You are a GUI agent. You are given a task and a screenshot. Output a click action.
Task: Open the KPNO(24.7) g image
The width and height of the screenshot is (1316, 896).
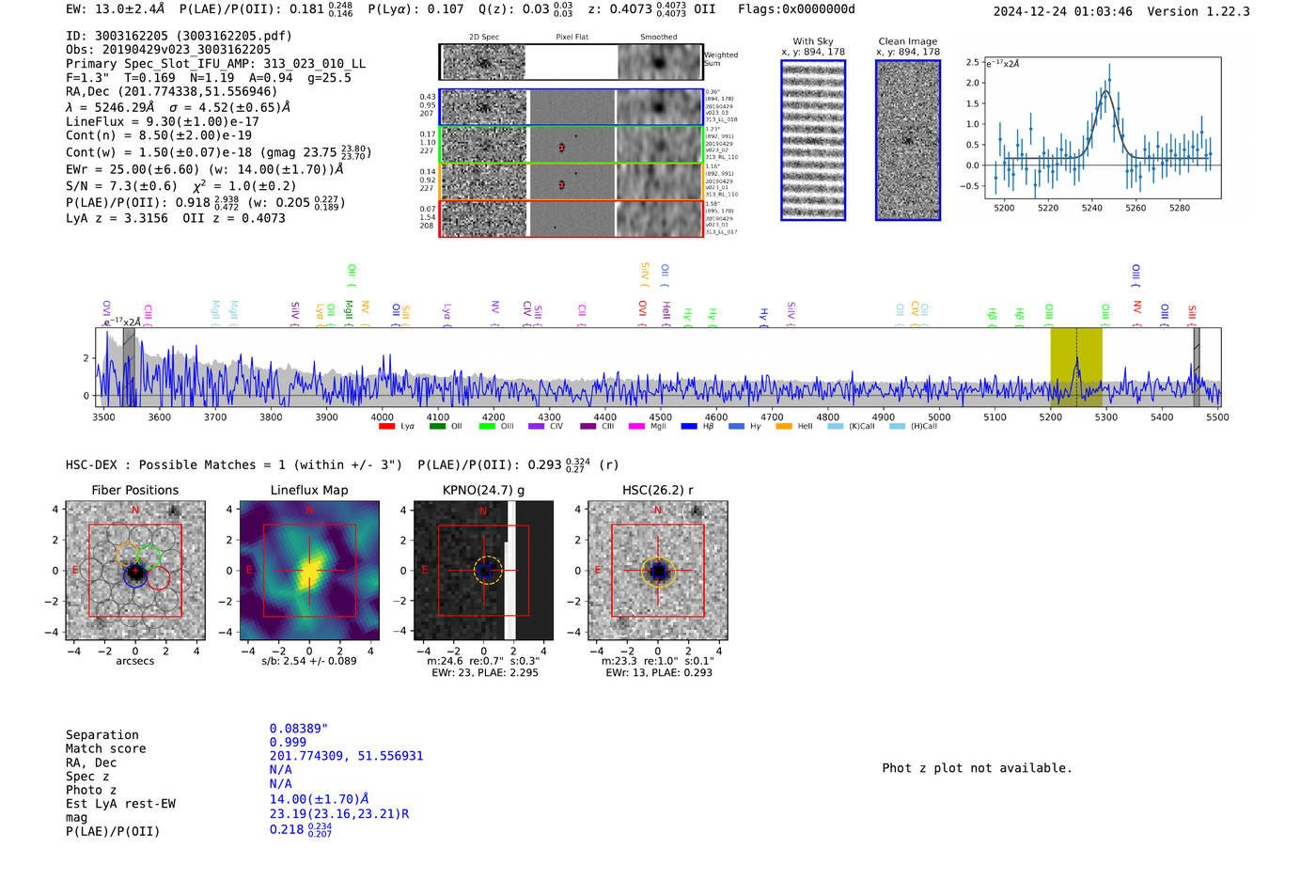pos(483,571)
